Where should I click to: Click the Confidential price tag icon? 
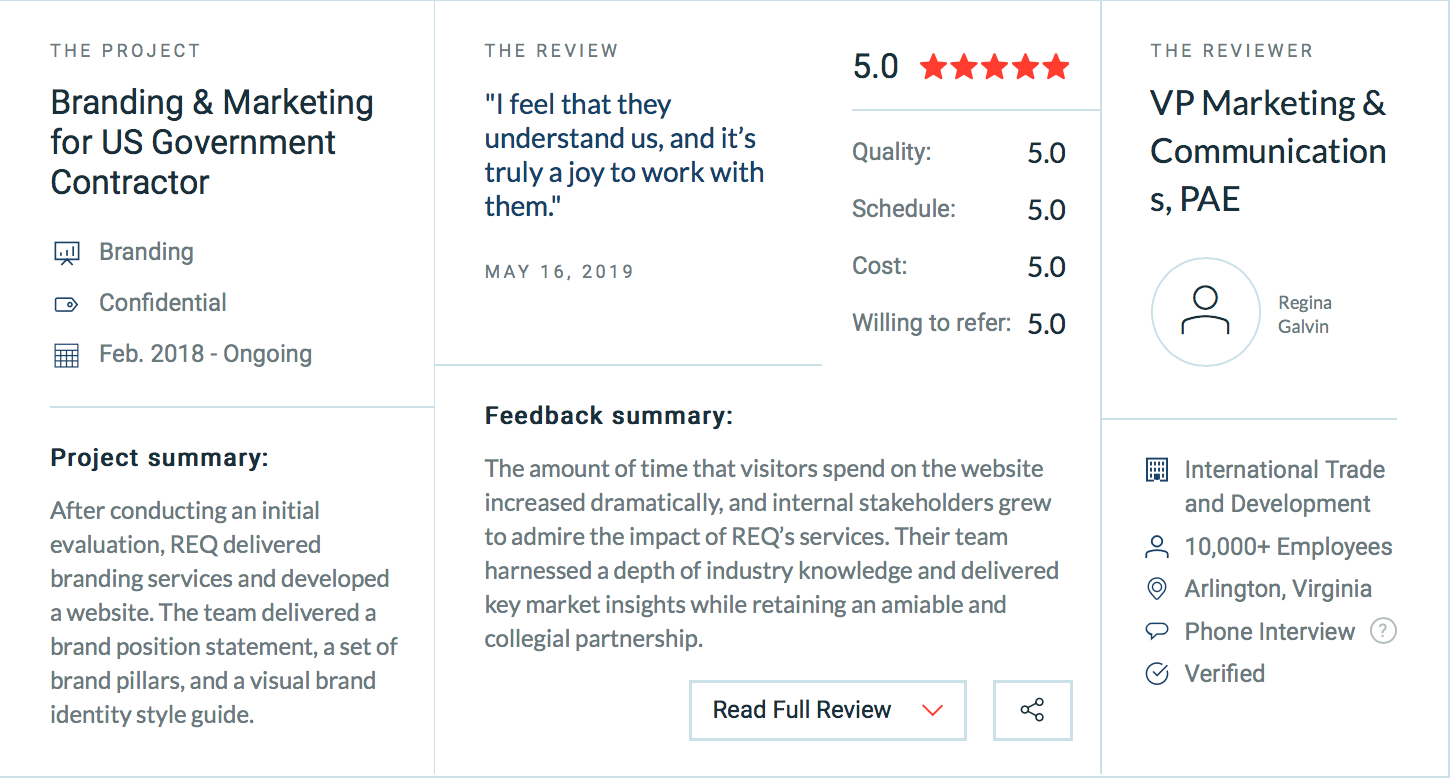coord(66,304)
